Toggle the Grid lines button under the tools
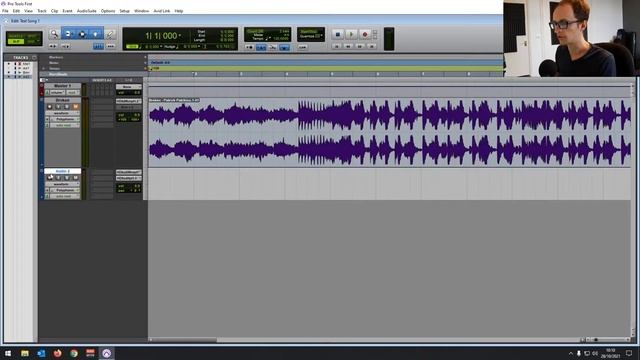This screenshot has width=640, height=360. tap(98, 47)
